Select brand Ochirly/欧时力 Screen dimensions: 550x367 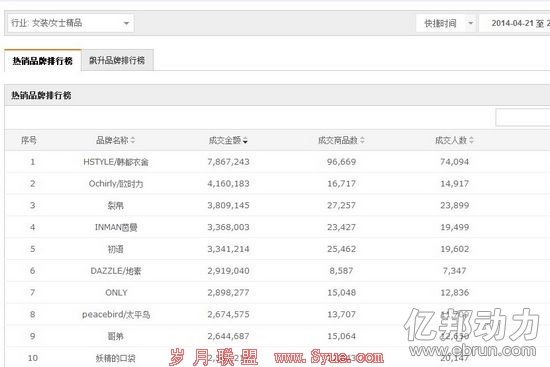click(116, 184)
